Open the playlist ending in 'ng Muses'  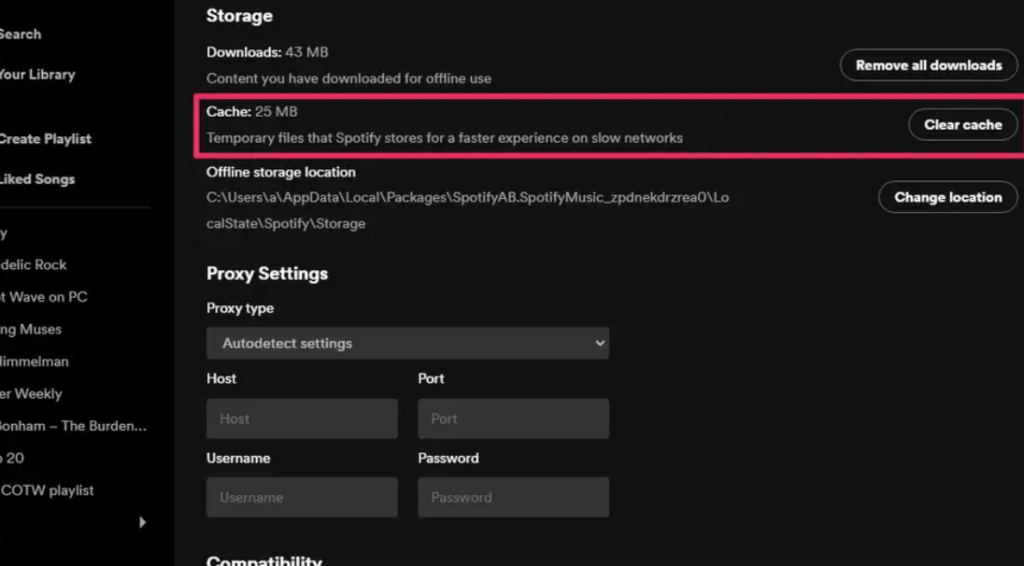[30, 329]
